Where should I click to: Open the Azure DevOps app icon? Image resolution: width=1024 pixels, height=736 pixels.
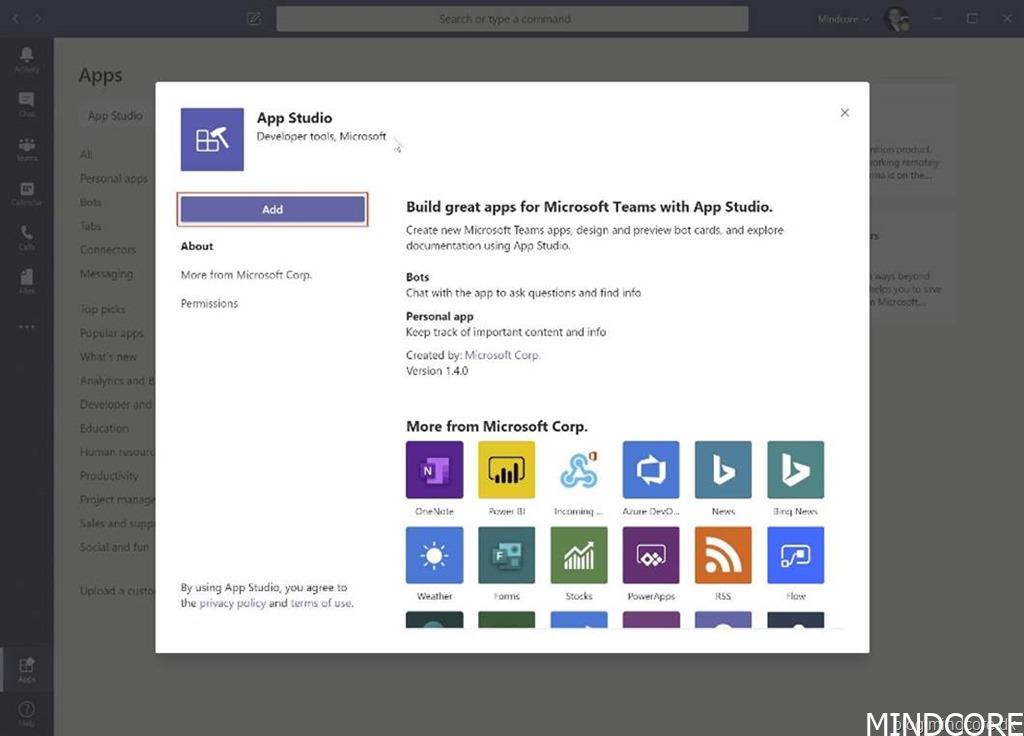click(651, 470)
